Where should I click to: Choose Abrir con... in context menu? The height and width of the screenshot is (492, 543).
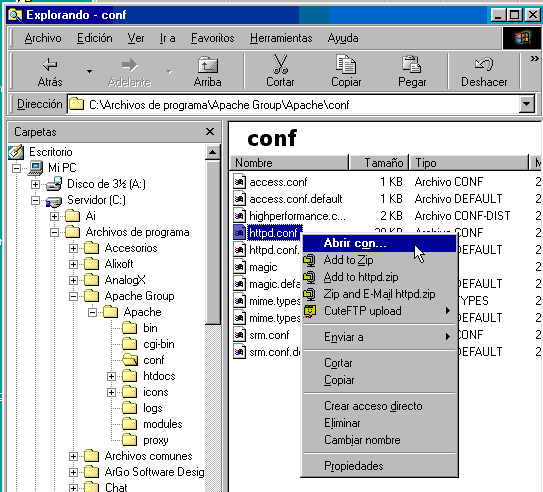click(x=380, y=243)
